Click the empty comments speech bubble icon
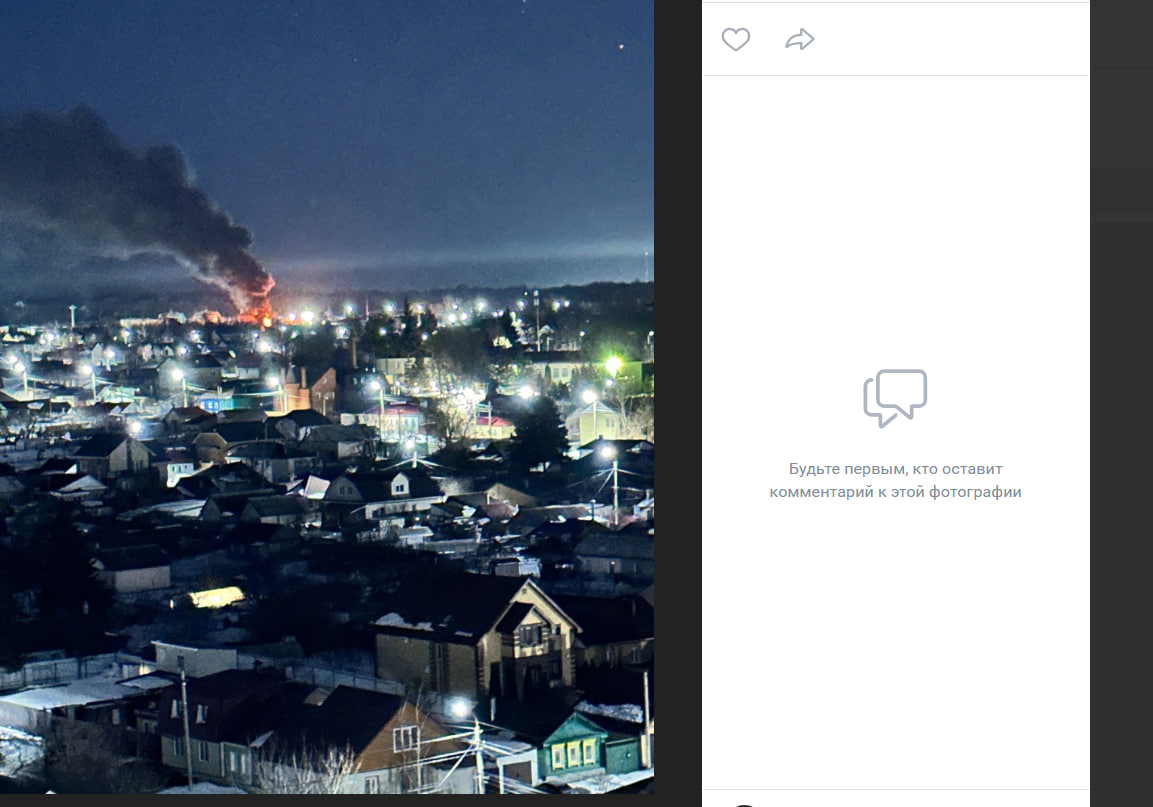 coord(895,398)
